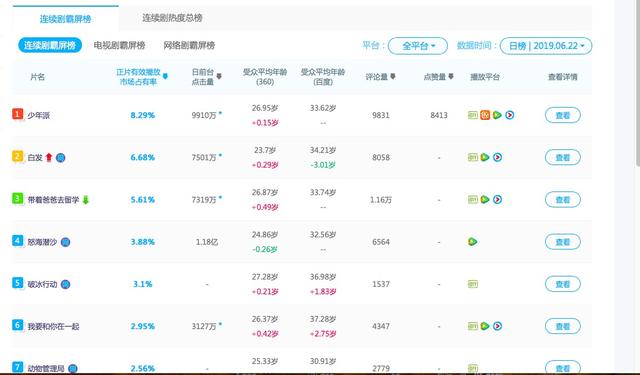Click the Tencent Video icon for 我要和你在一起
This screenshot has height=375, width=640.
[x=485, y=326]
